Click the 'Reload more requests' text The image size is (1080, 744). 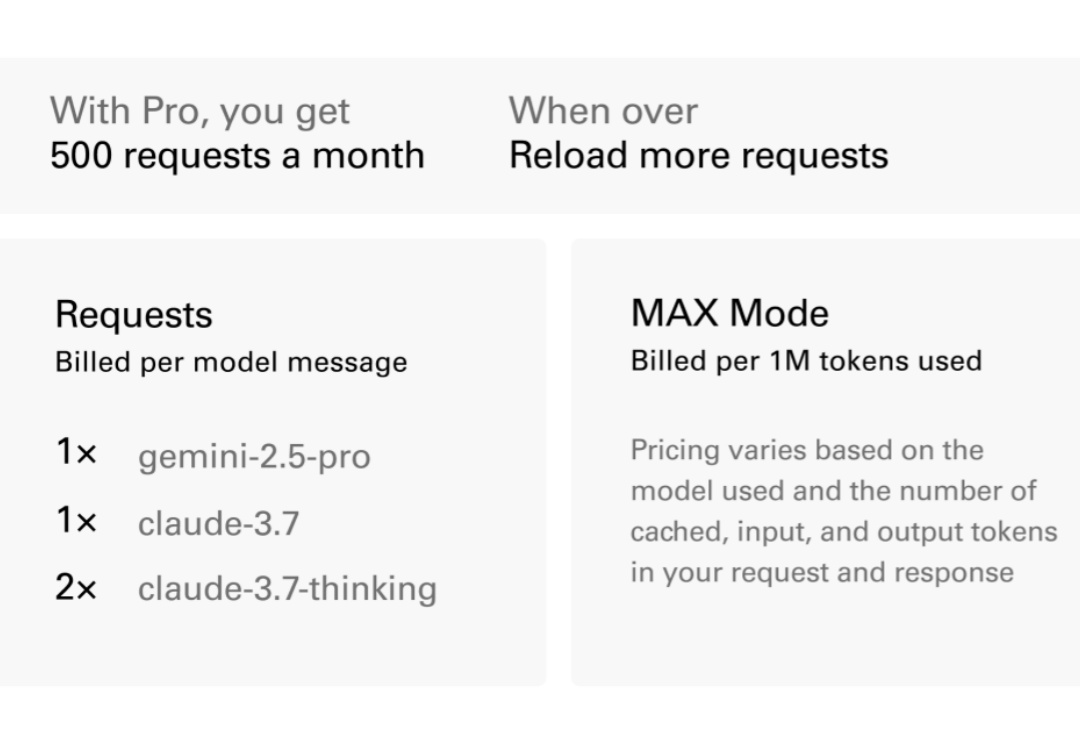click(x=698, y=156)
